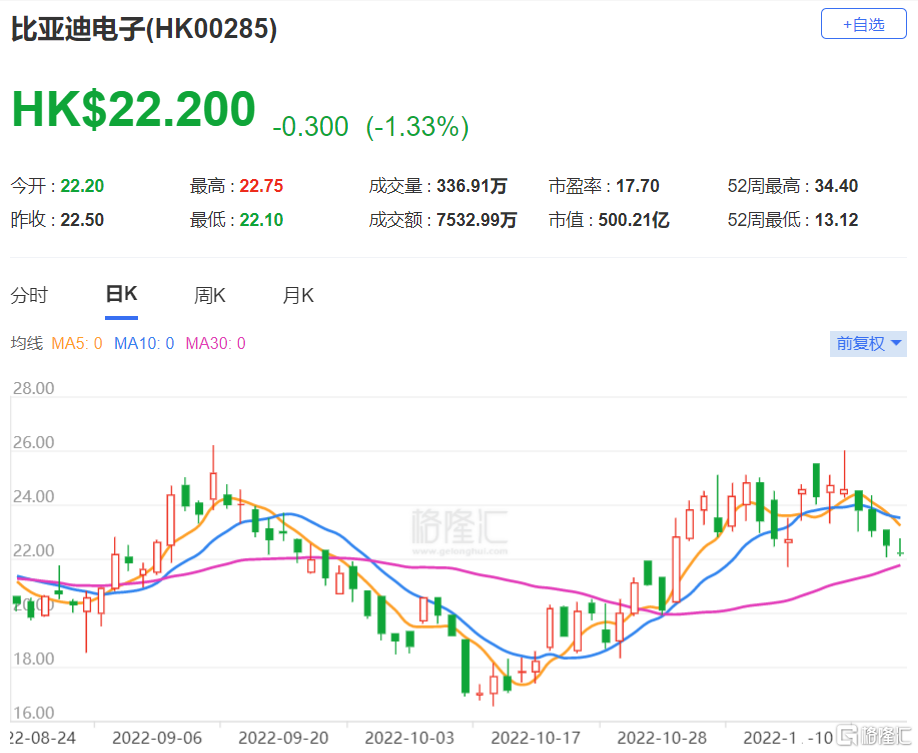The width and height of the screenshot is (918, 753).
Task: Click the MA10 moving average label
Action: [x=144, y=343]
